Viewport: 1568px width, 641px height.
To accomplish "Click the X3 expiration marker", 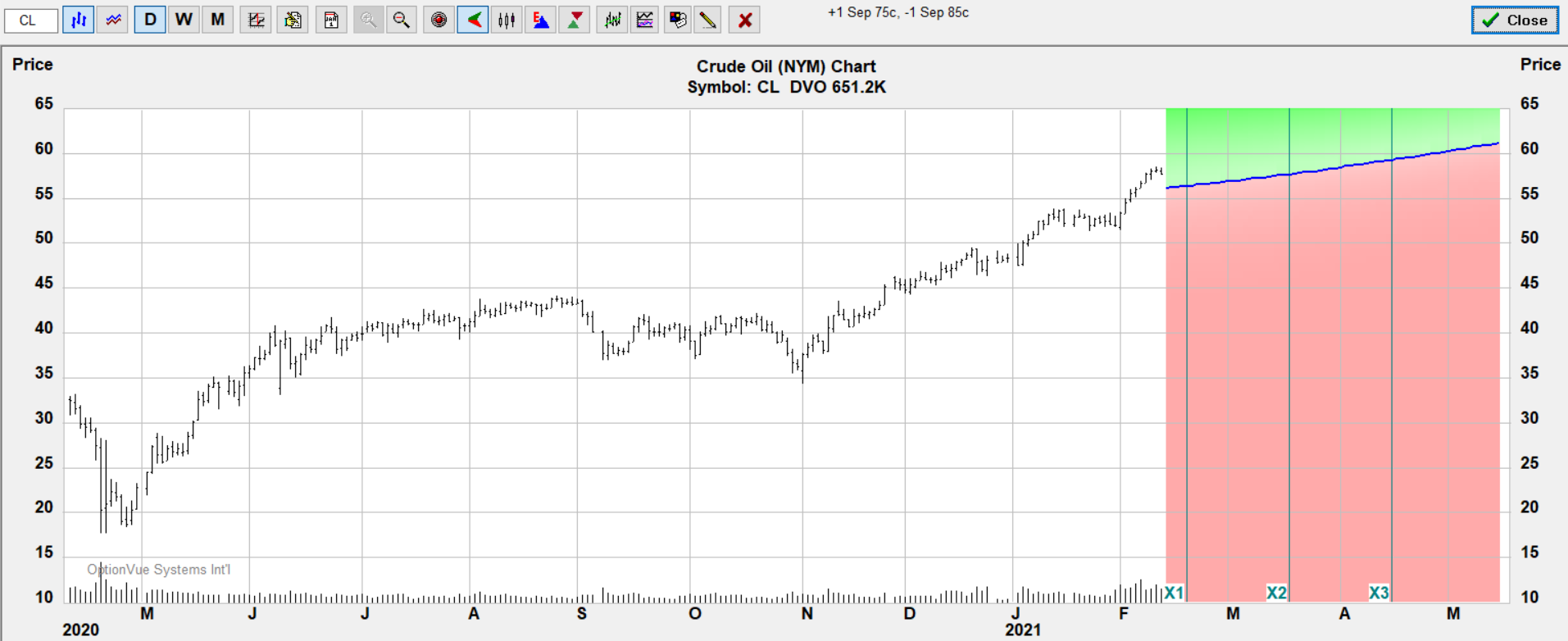I will [x=1379, y=592].
